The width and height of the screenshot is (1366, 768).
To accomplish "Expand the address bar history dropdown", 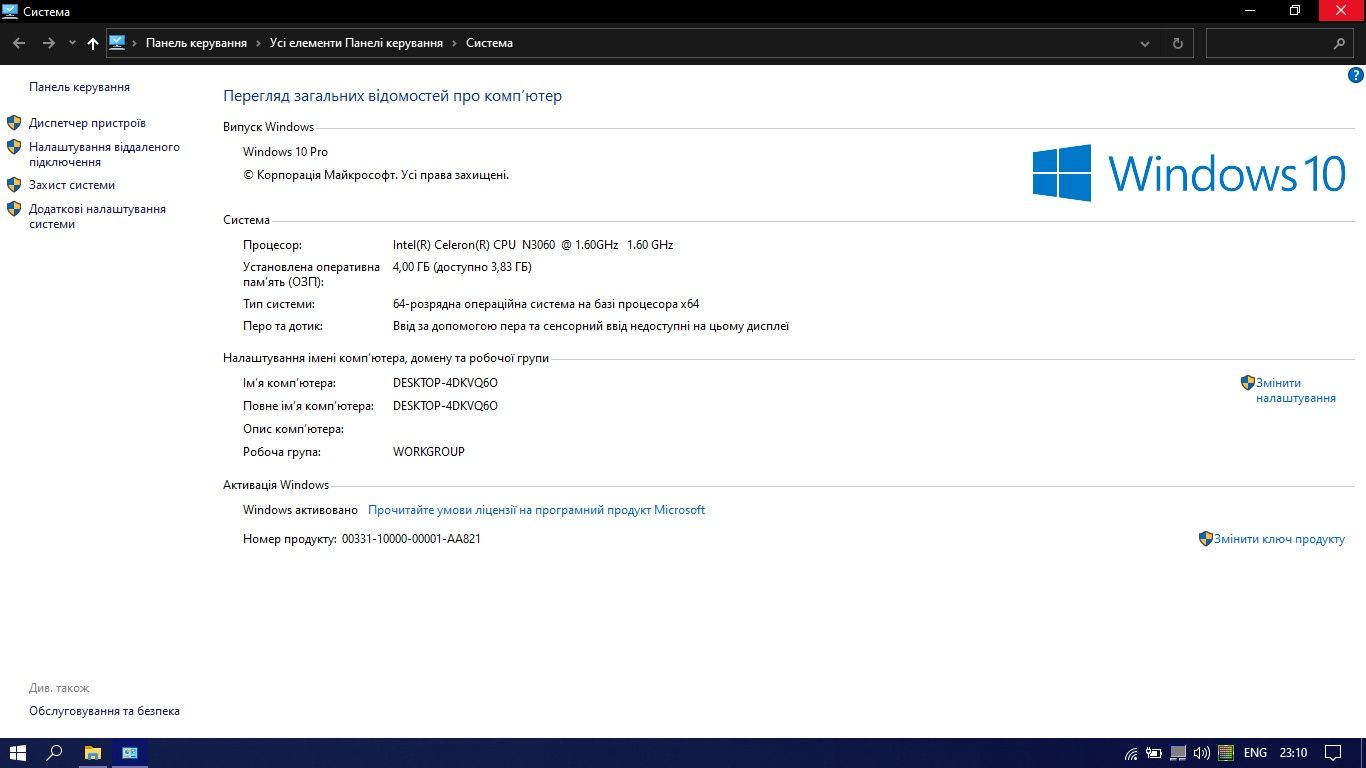I will (x=1145, y=43).
